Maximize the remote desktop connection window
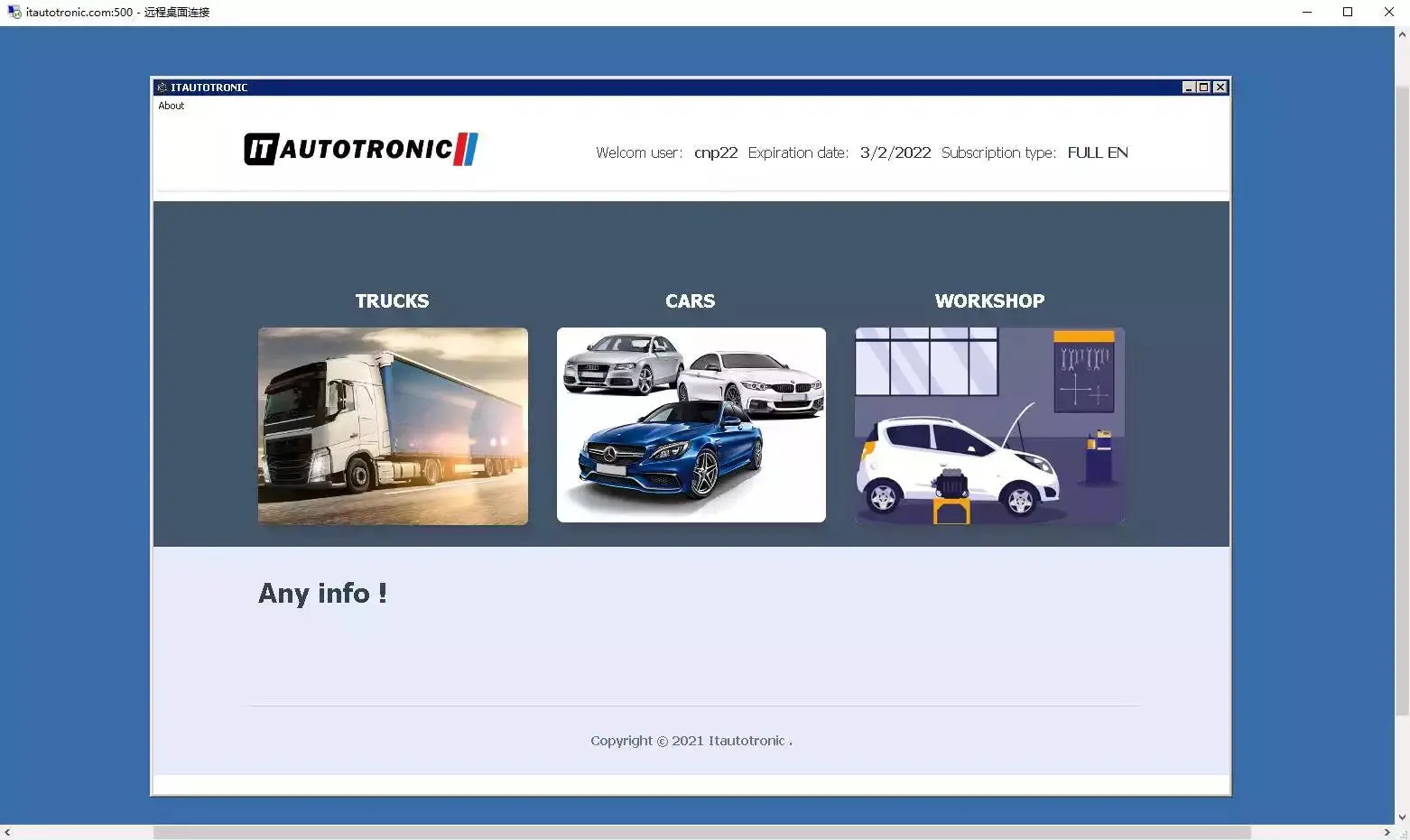 coord(1348,12)
